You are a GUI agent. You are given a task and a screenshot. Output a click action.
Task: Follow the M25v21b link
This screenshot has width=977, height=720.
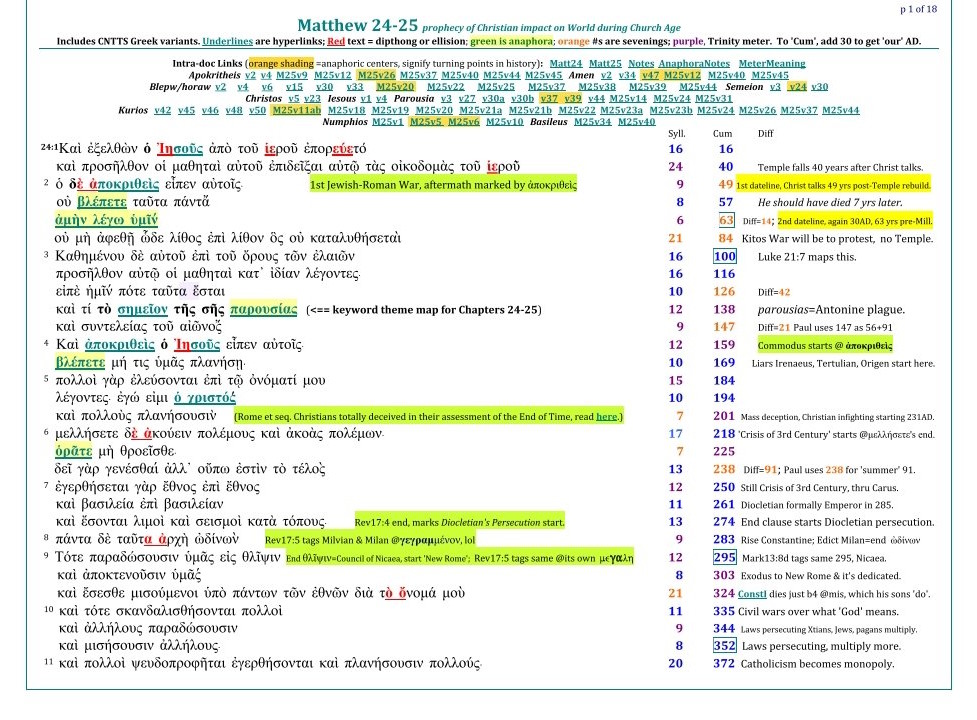click(530, 110)
